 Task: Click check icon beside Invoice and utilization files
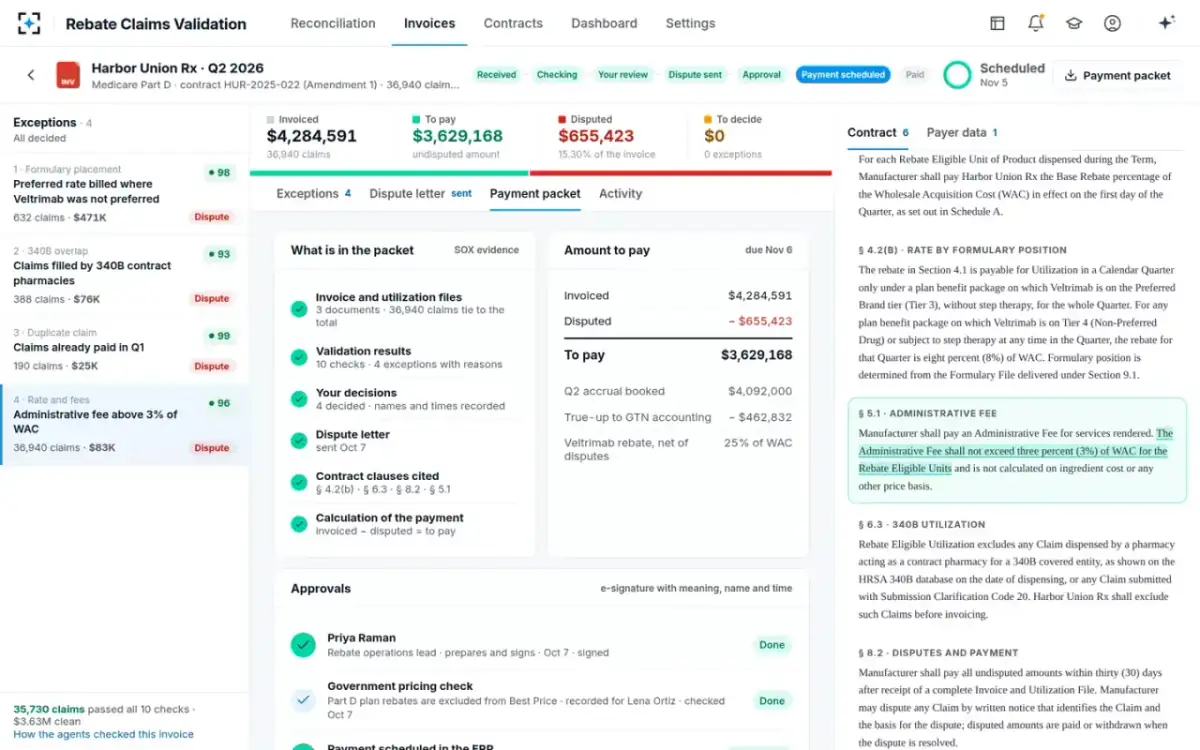coord(298,309)
